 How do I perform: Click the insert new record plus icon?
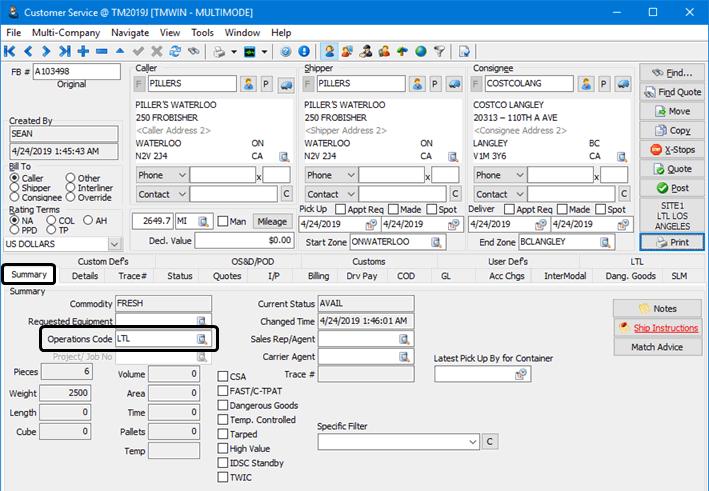point(83,51)
